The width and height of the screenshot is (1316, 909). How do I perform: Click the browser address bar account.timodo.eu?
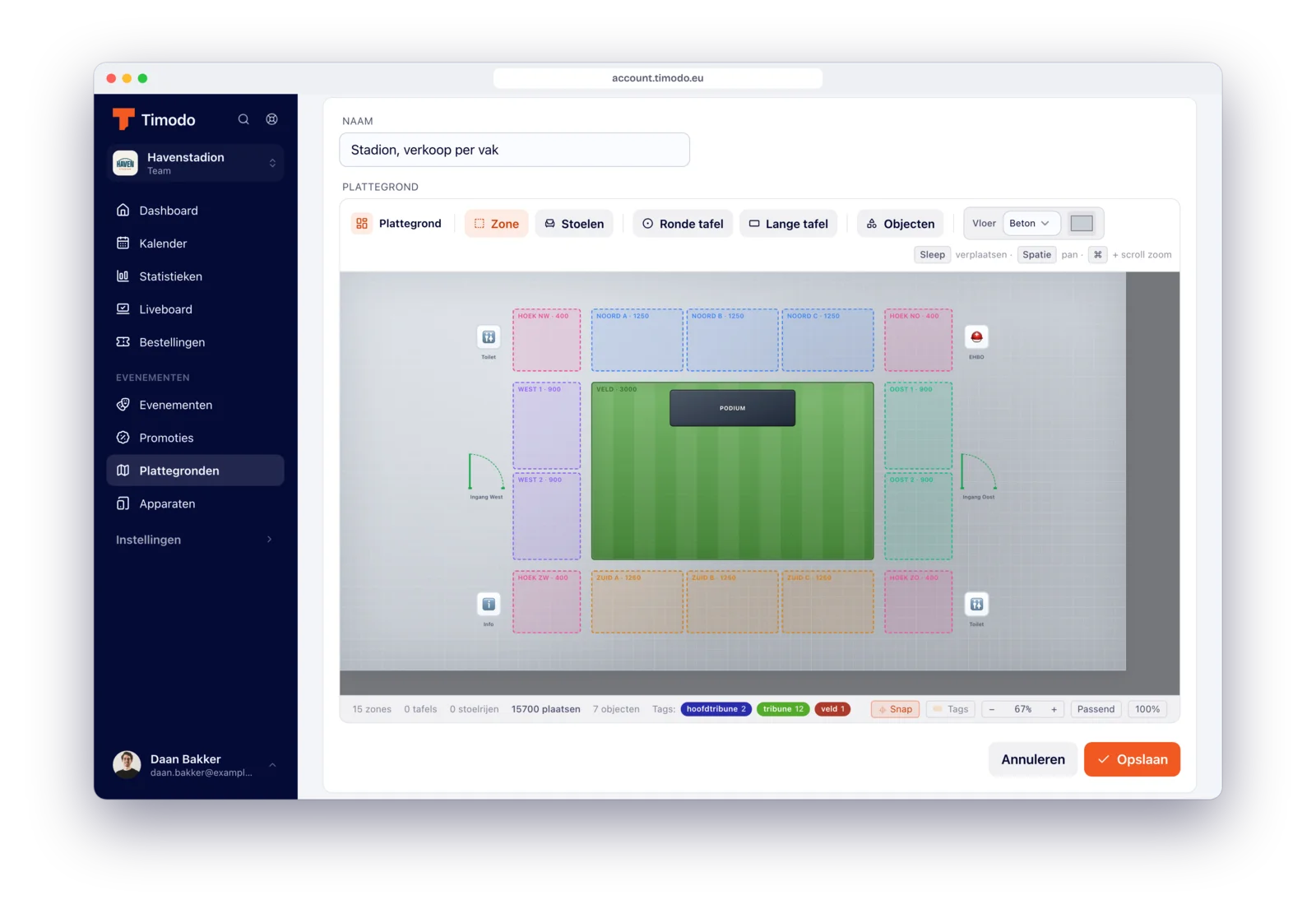coord(658,78)
